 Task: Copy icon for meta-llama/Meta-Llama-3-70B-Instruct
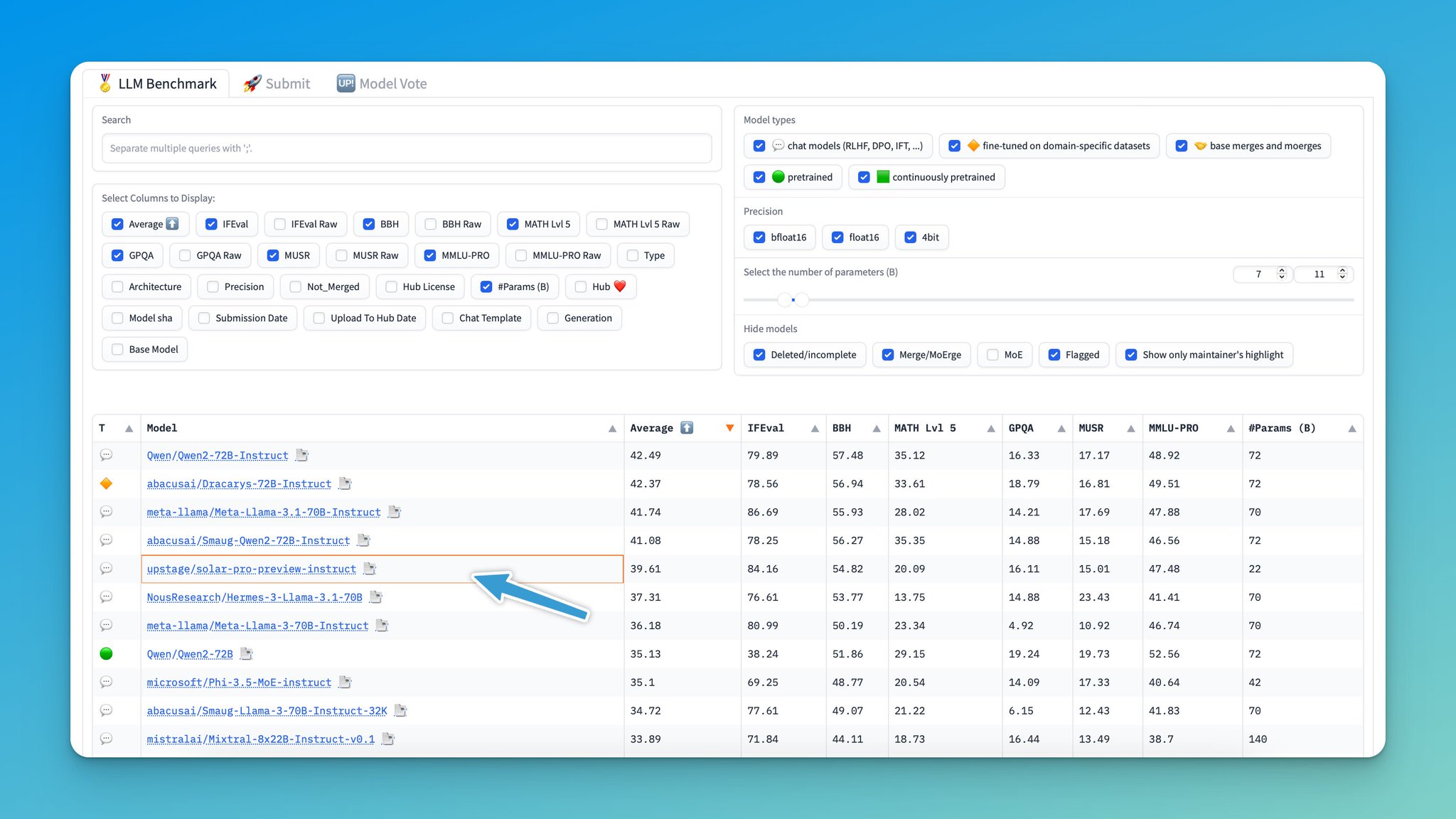pos(382,626)
